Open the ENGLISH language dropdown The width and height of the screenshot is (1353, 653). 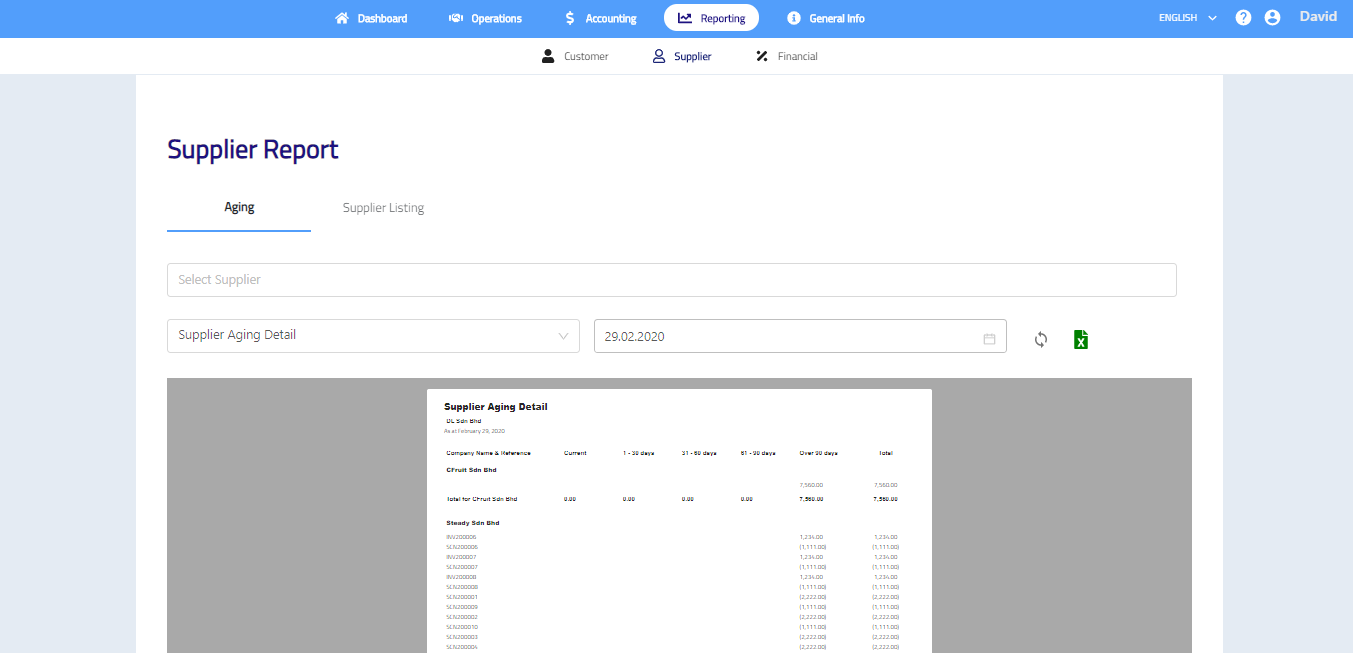[1187, 18]
